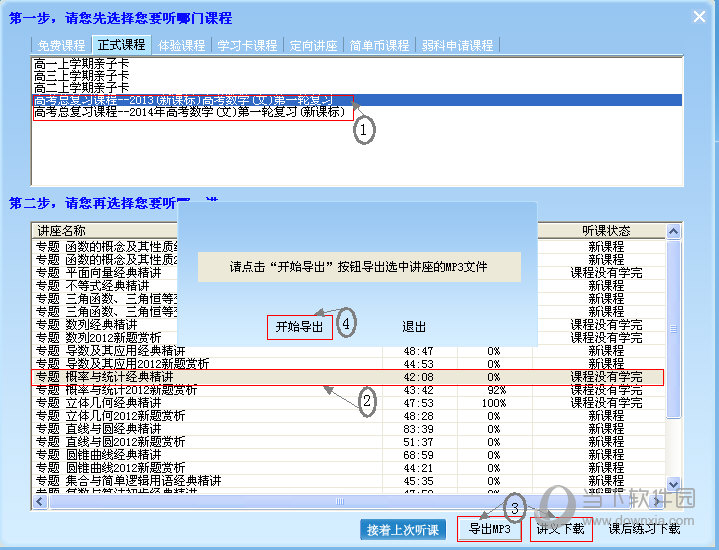This screenshot has width=719, height=550.
Task: Switch to the 弱科申请课程 tab
Action: (456, 46)
